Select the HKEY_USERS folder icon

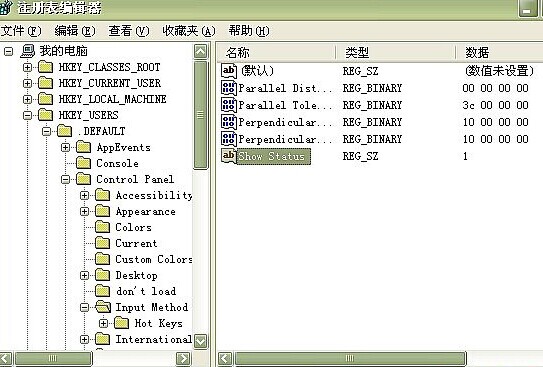45,115
